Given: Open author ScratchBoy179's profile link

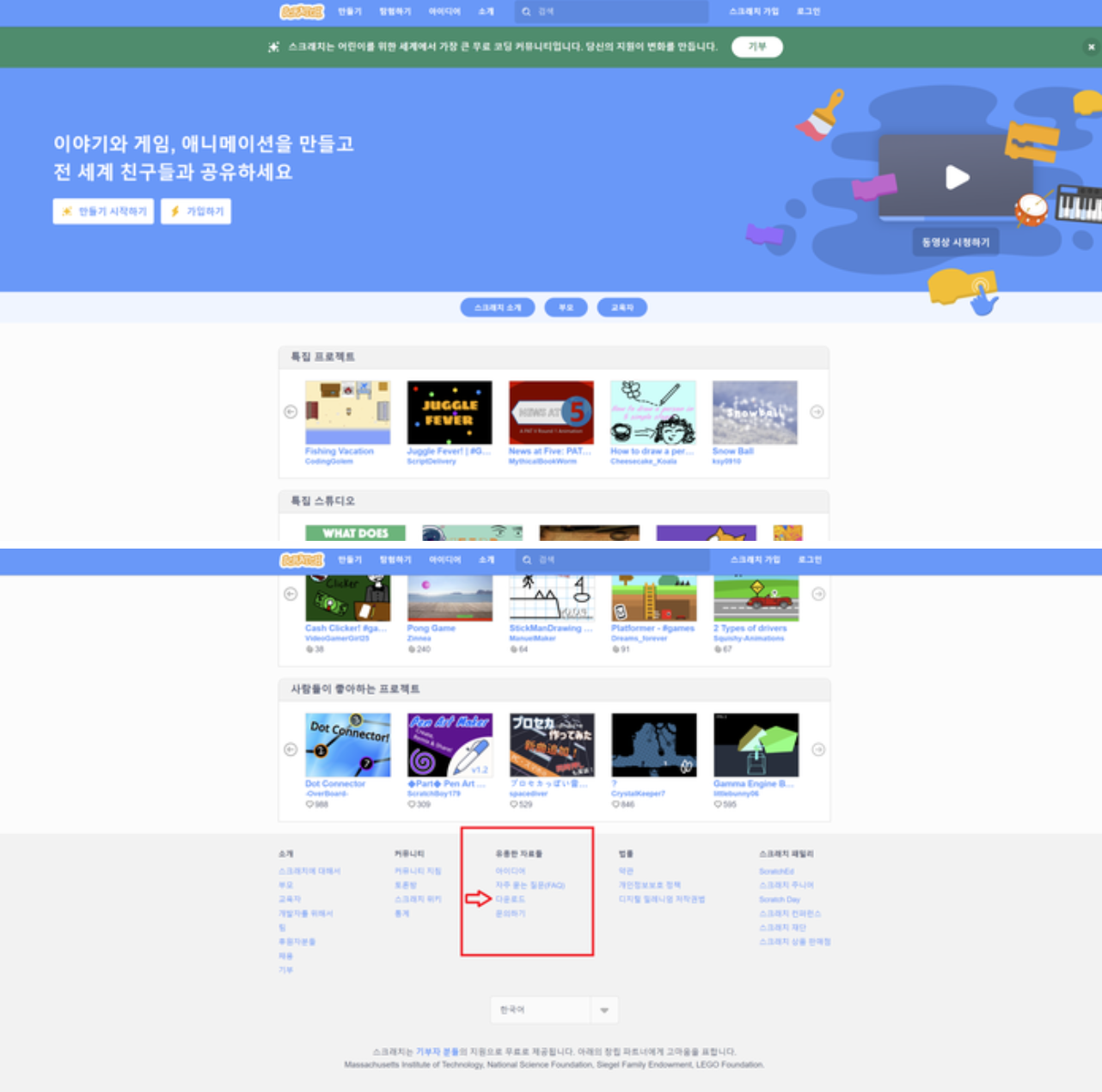Looking at the screenshot, I should (434, 794).
